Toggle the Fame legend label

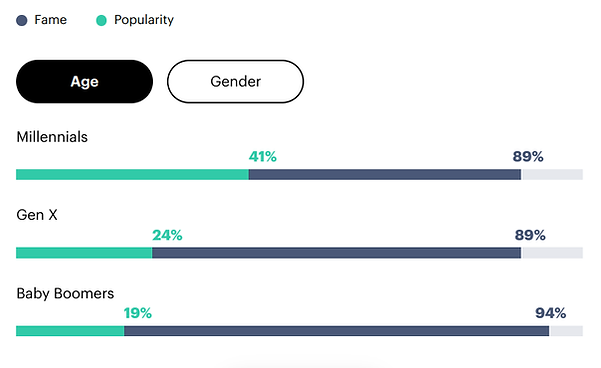(x=50, y=20)
